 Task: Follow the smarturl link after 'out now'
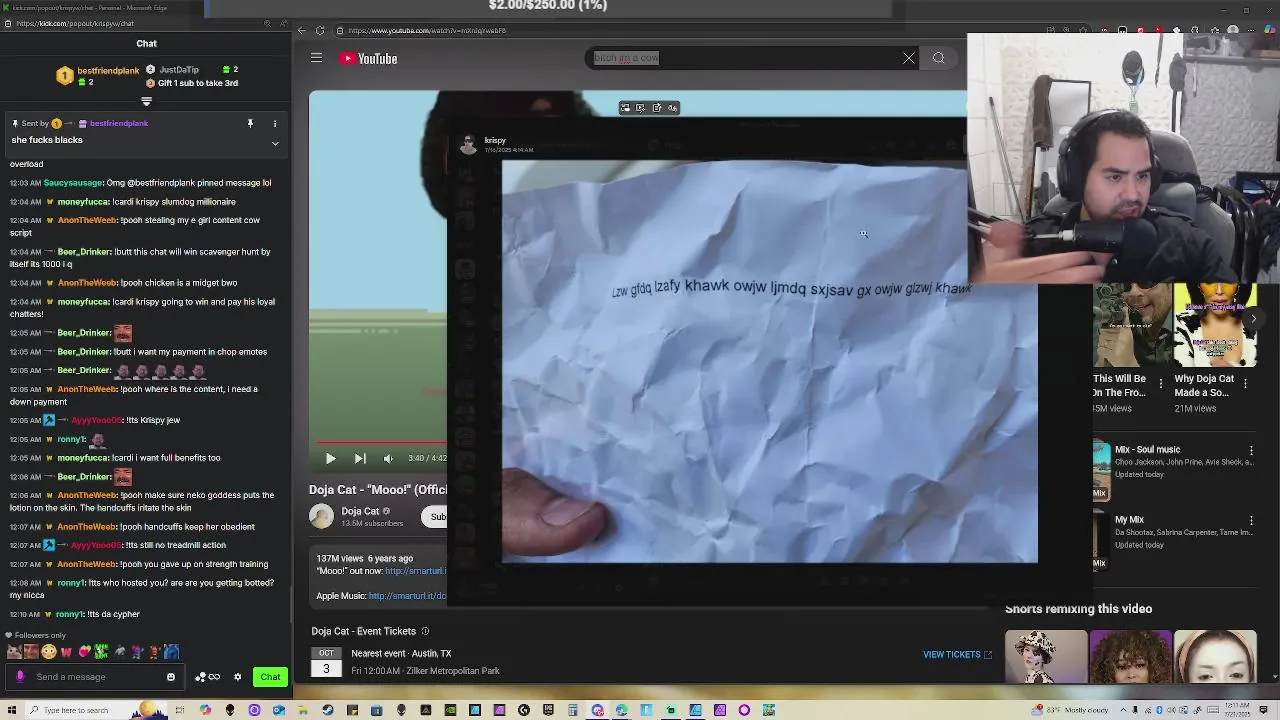[415, 571]
